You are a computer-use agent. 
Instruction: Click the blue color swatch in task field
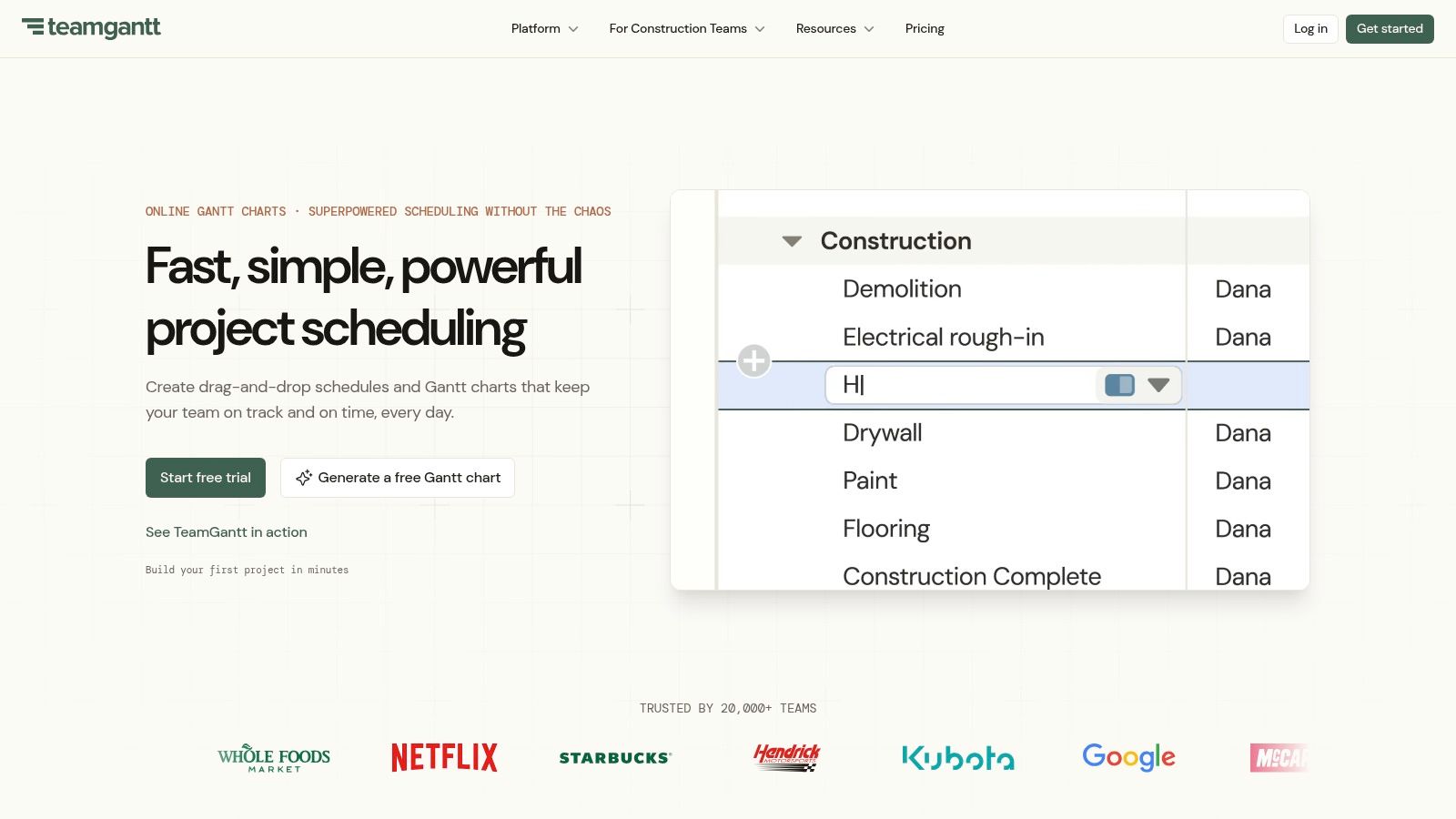point(1119,385)
